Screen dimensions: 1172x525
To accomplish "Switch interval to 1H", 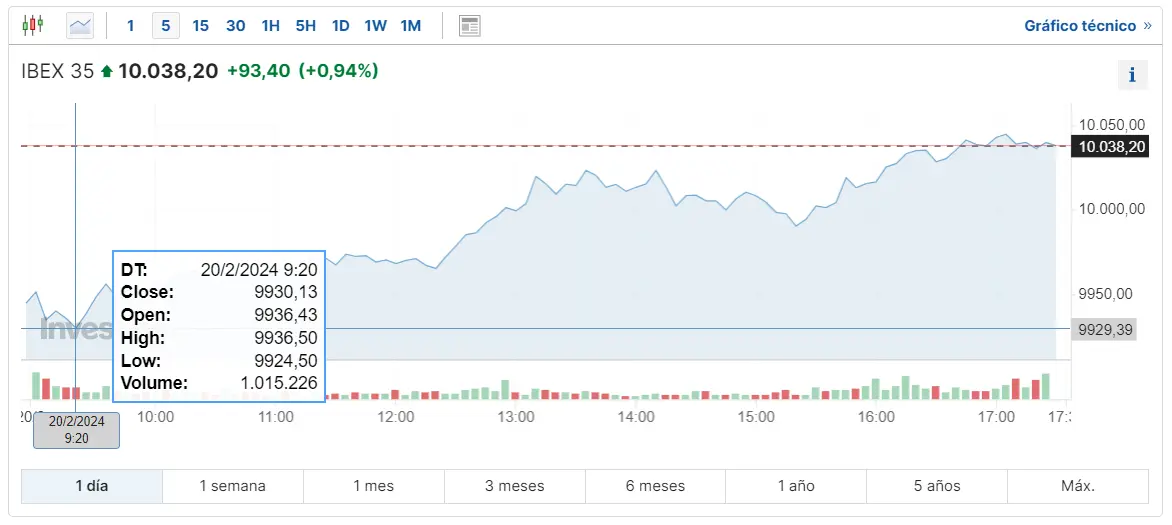I will tap(270, 25).
